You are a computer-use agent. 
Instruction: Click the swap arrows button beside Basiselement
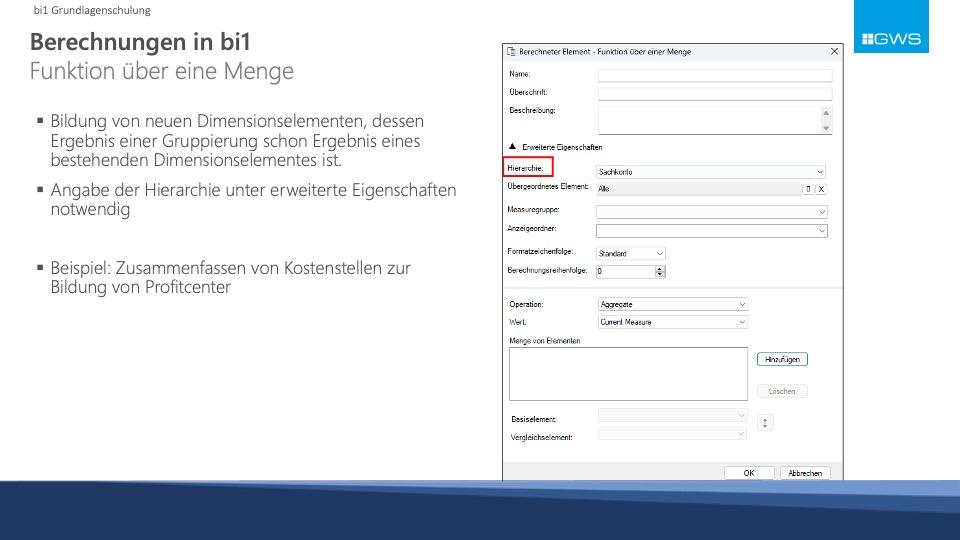point(765,422)
